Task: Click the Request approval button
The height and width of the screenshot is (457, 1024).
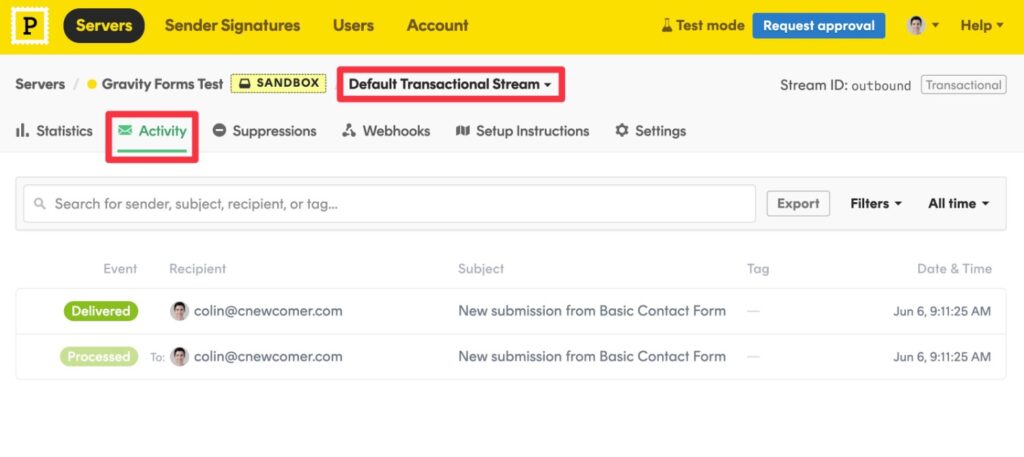Action: [819, 25]
